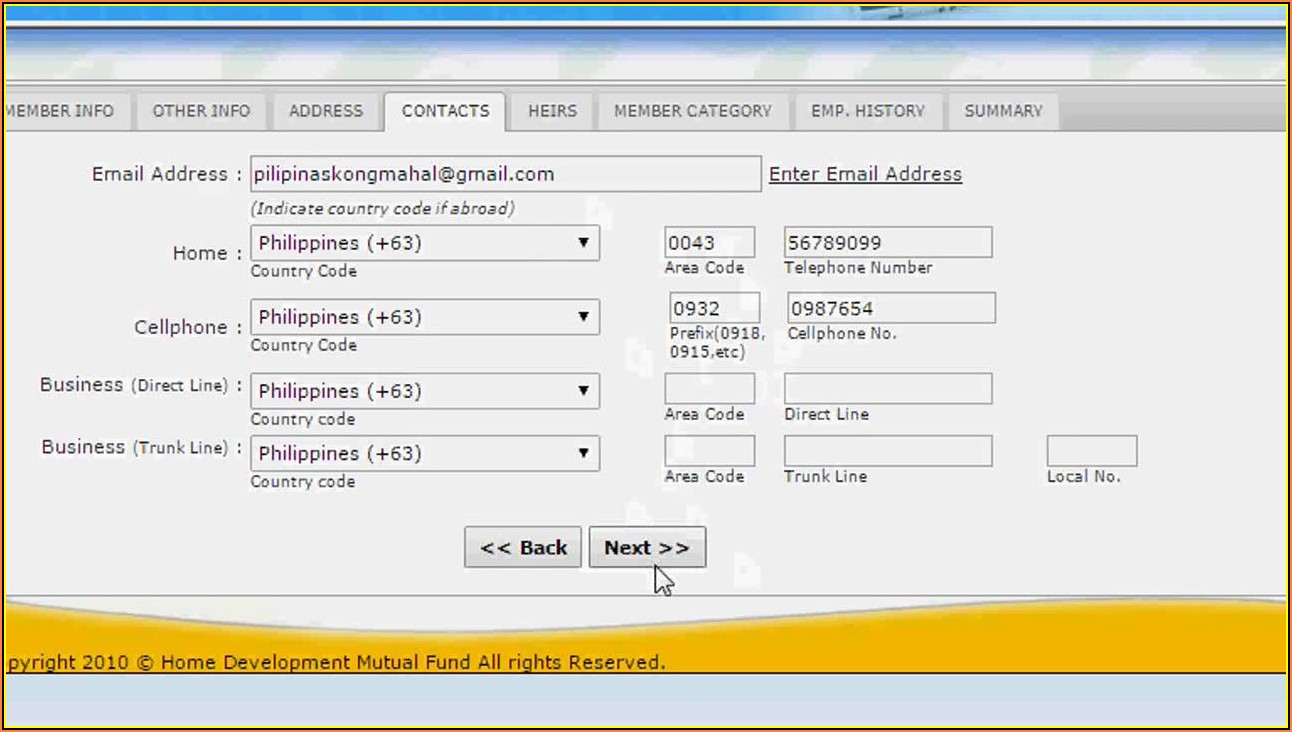The width and height of the screenshot is (1292, 732).
Task: Switch to the Emp. History tab
Action: coord(867,111)
